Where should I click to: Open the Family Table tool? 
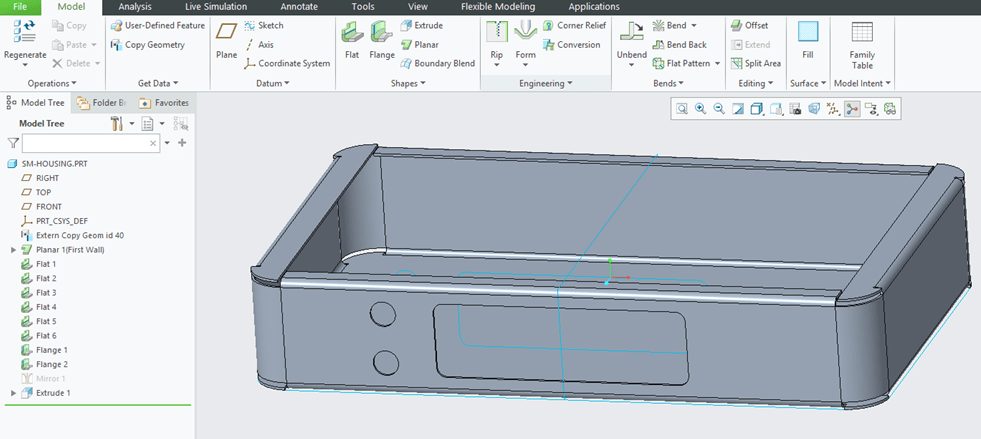861,39
